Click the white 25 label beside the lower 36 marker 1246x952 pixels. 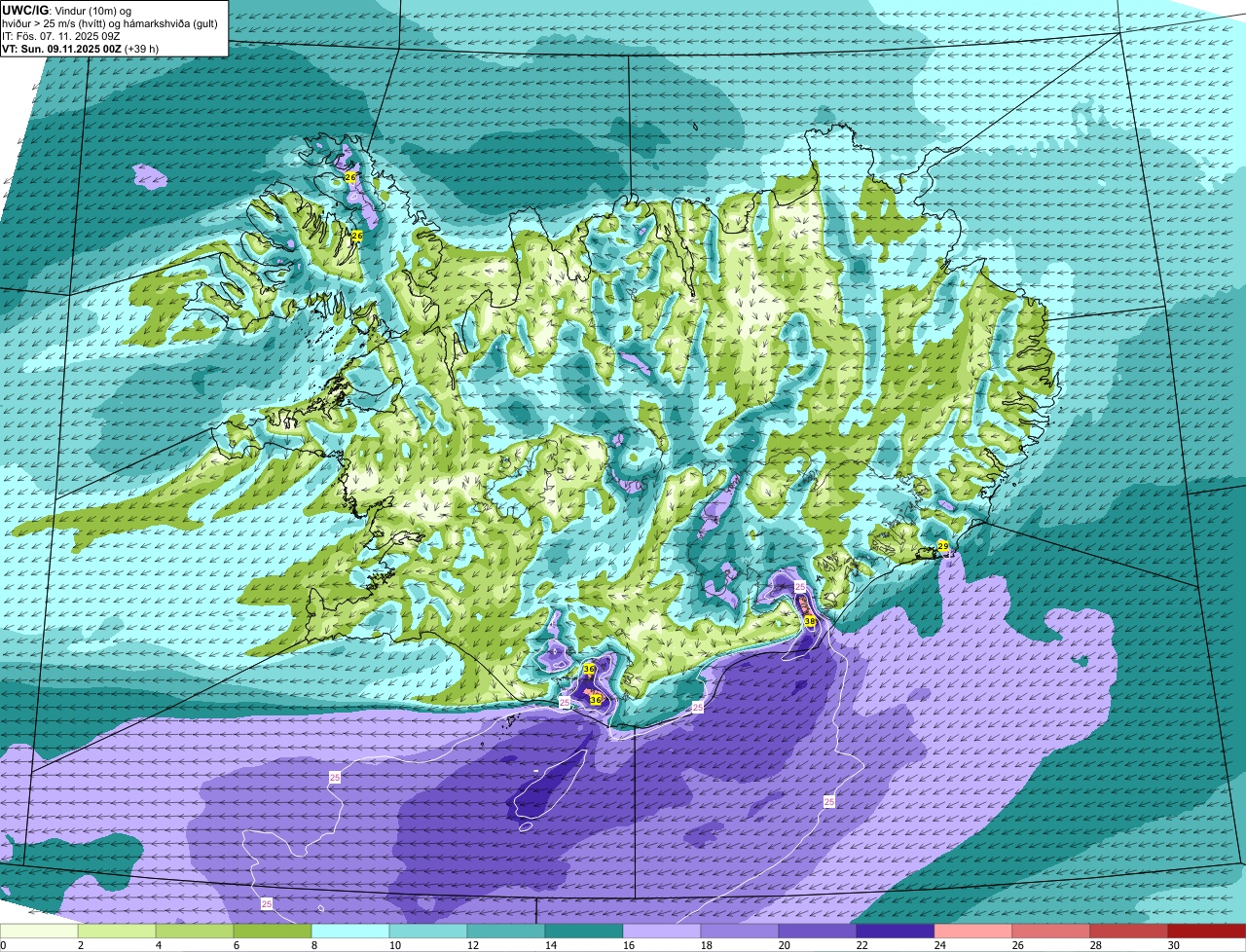[x=565, y=702]
